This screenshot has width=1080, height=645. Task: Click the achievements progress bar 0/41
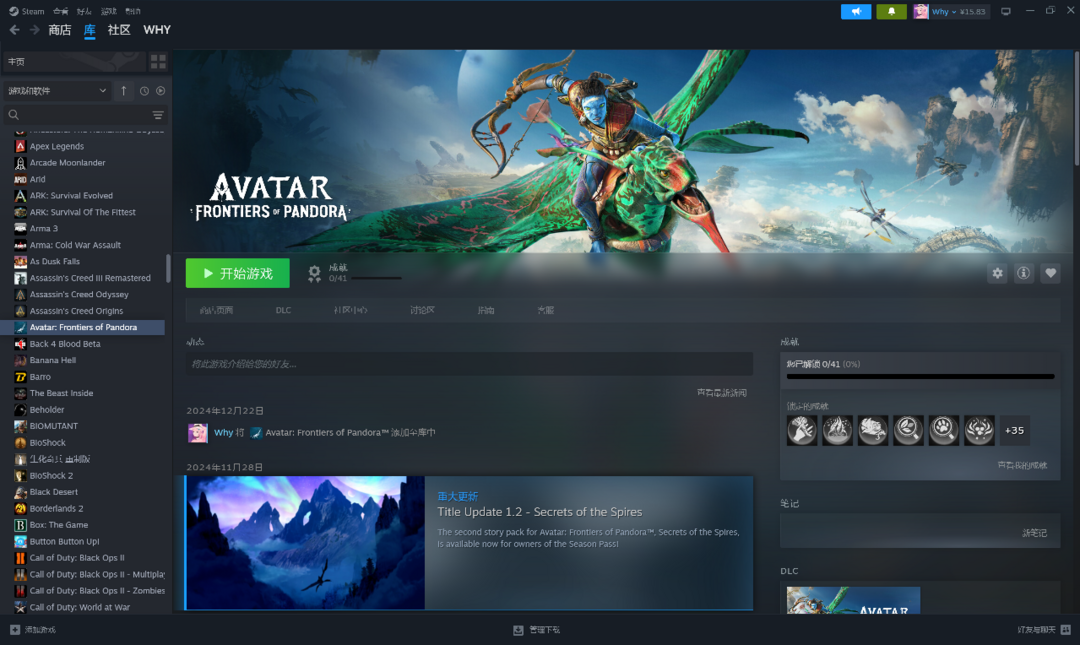click(920, 376)
